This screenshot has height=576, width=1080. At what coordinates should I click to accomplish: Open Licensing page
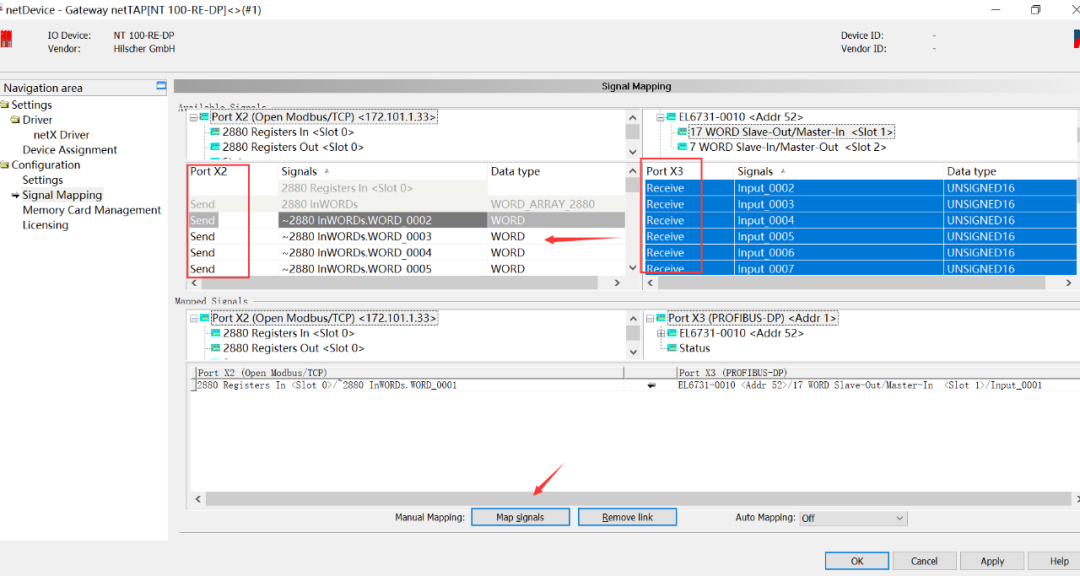[45, 225]
